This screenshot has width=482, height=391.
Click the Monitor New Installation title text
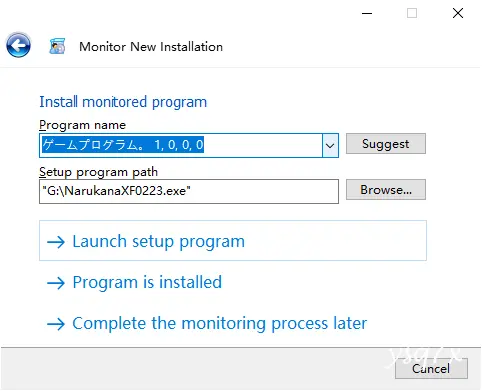[x=151, y=47]
